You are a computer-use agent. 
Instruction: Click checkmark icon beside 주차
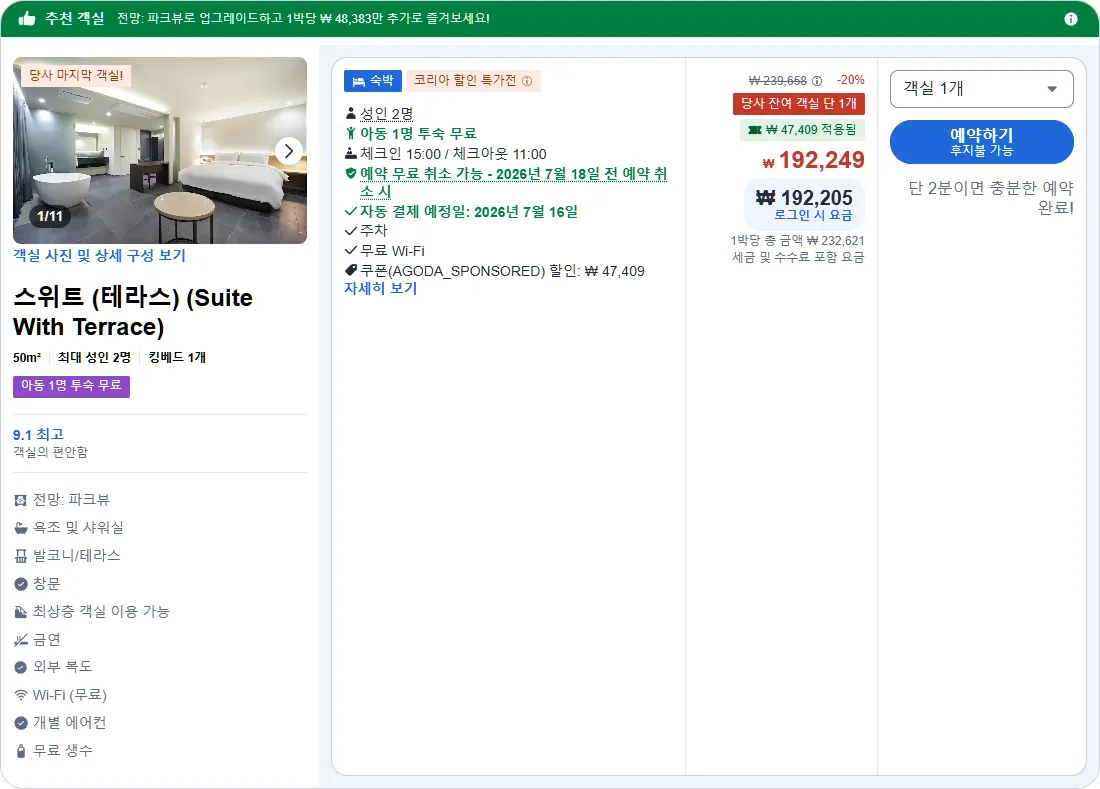[351, 231]
